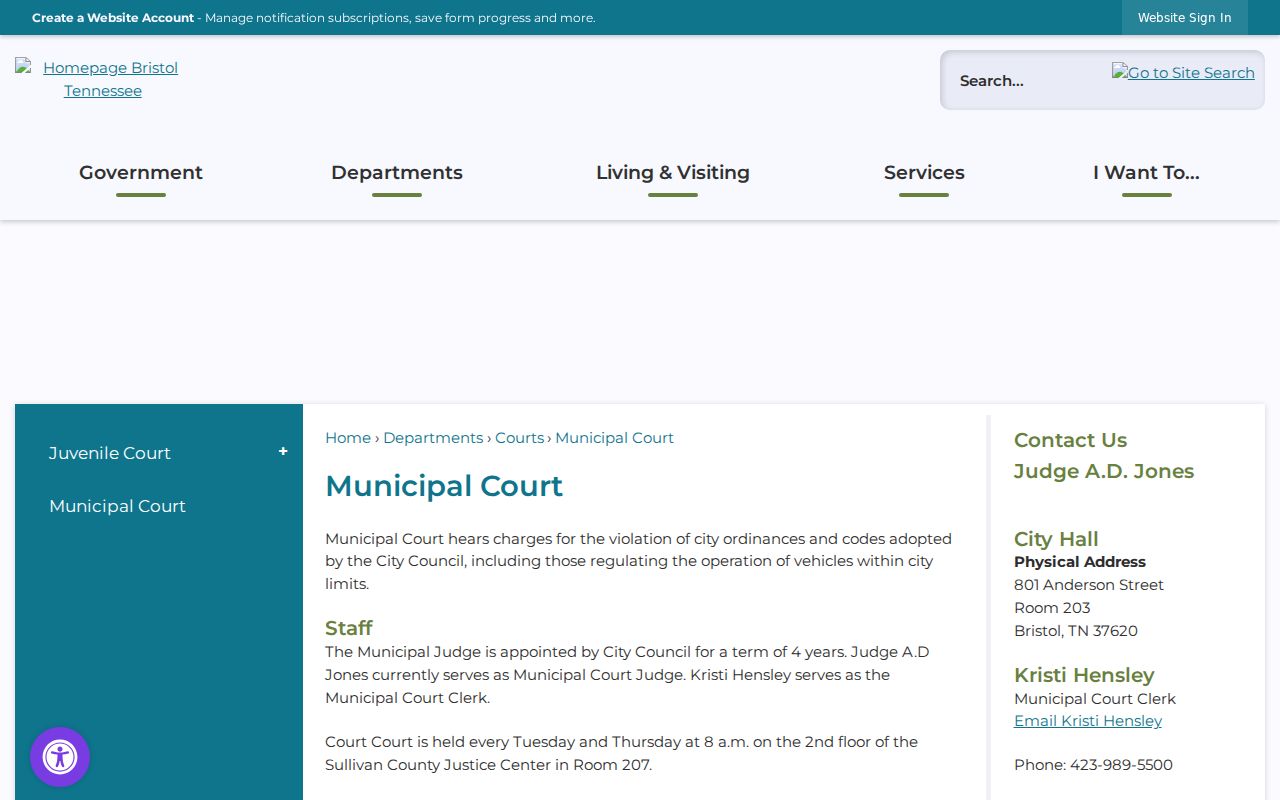Open the Living & Visiting menu
The image size is (1280, 800).
tap(673, 173)
